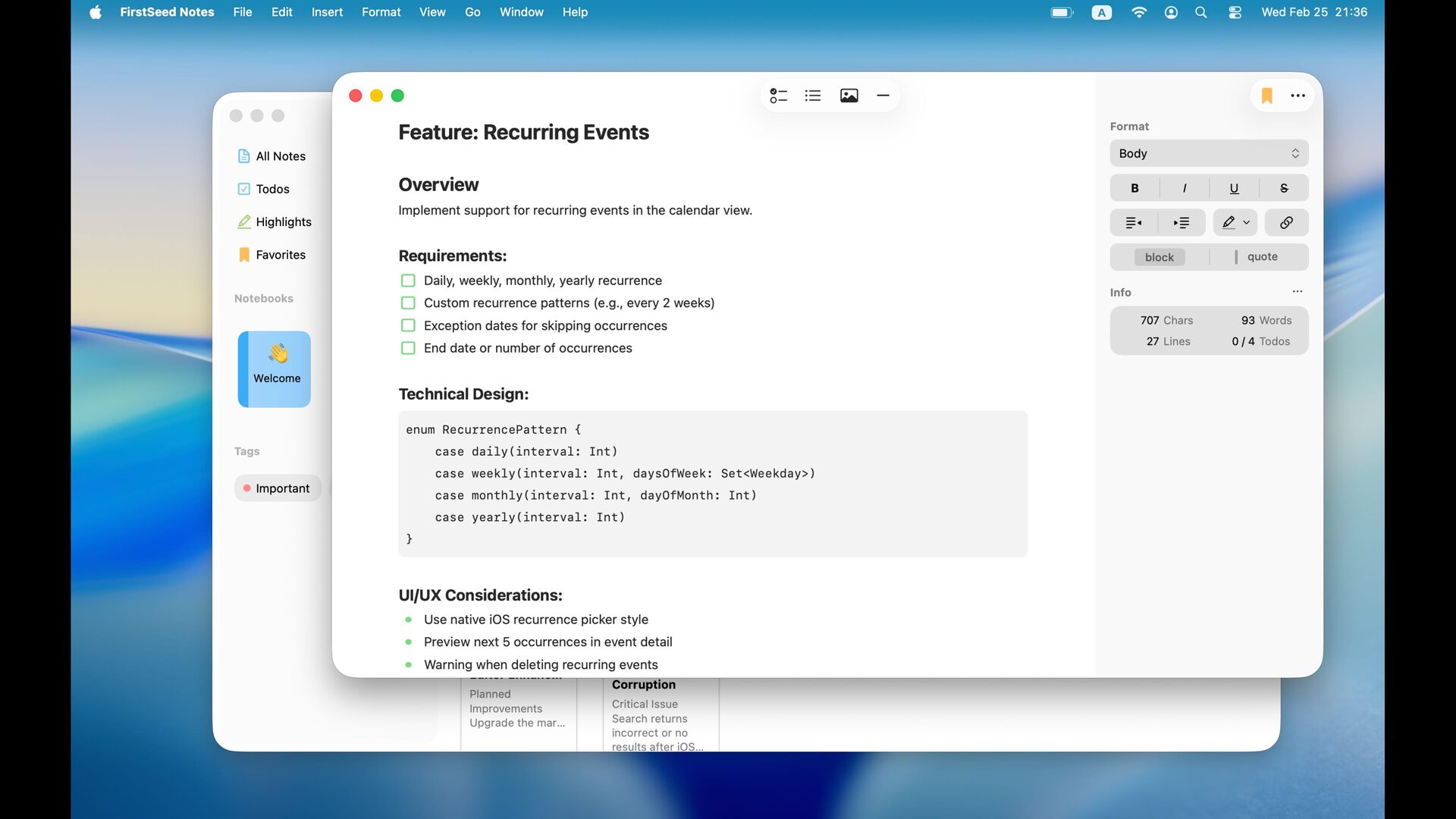Check the 'End date or number of occurrences' todo

[x=408, y=348]
